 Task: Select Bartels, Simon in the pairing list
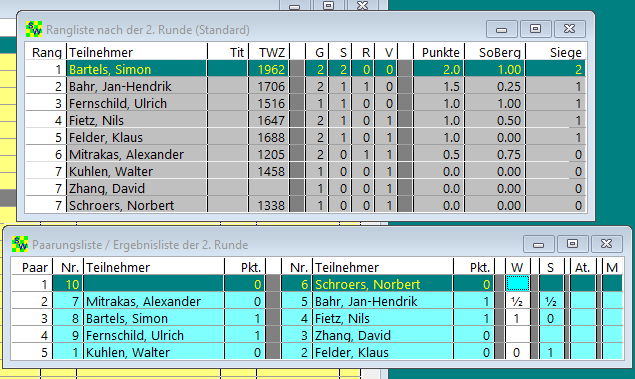[x=127, y=319]
